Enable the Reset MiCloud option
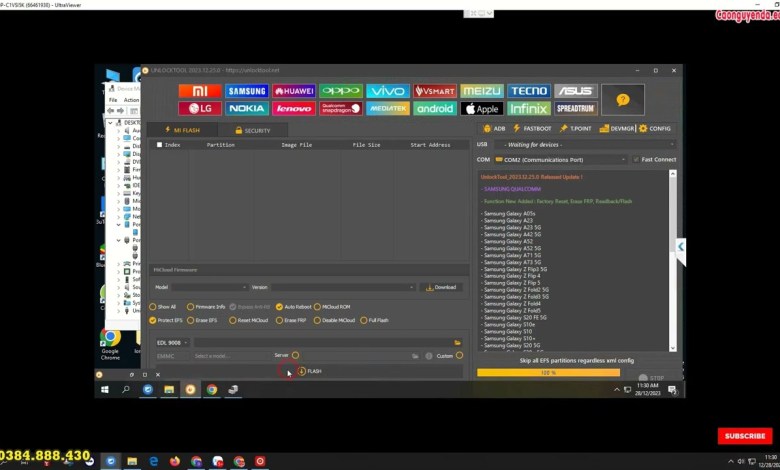The width and height of the screenshot is (780, 470). [248, 320]
